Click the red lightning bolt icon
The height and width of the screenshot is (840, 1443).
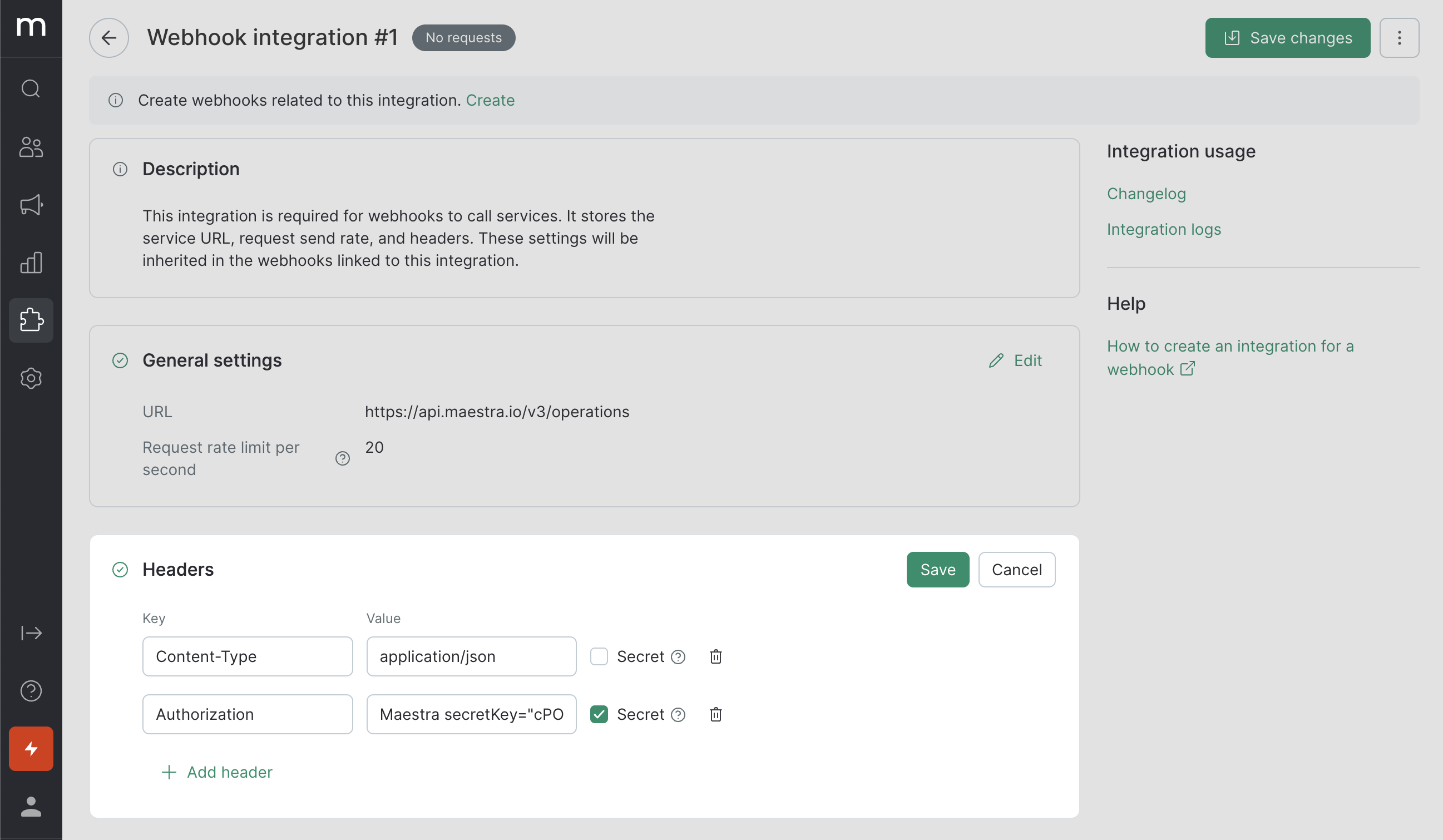click(x=31, y=749)
